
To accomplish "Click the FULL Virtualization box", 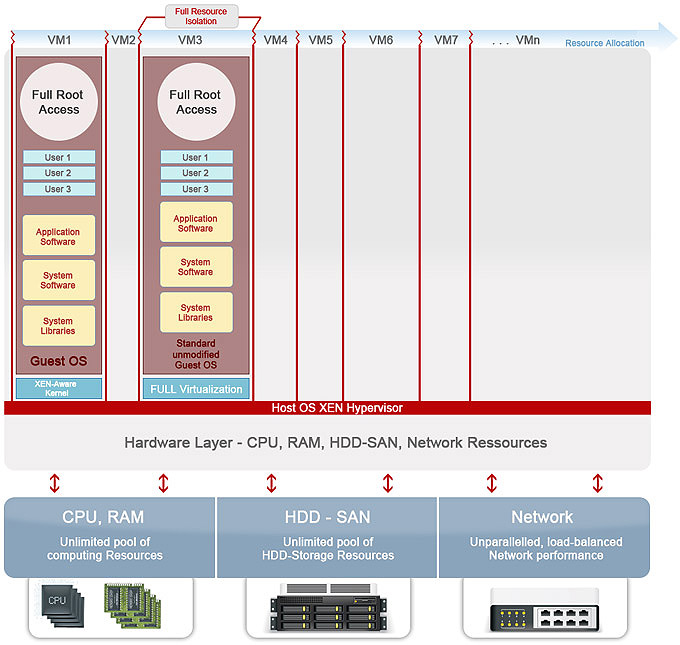I will click(196, 389).
